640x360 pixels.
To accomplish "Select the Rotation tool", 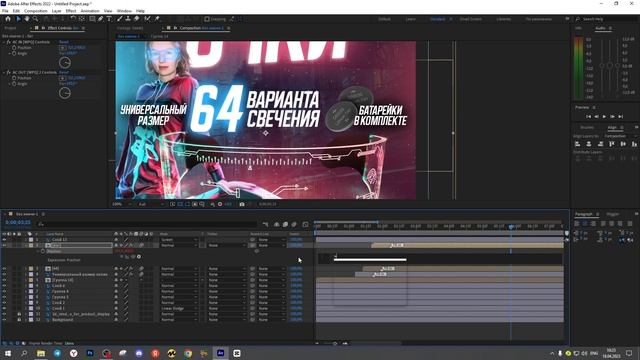I will (x=73, y=19).
